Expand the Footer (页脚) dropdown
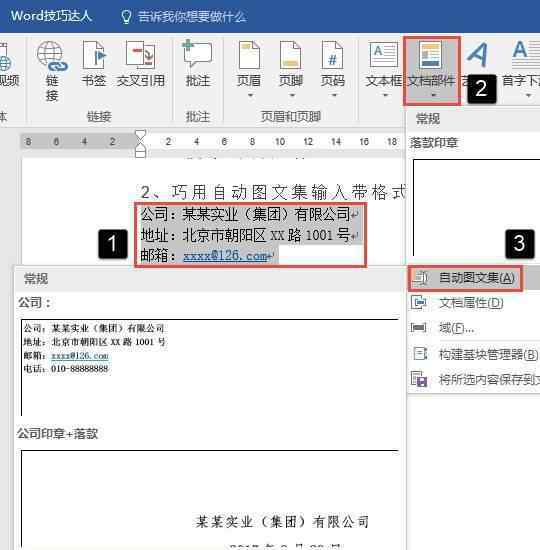Screen dimensions: 540x550 click(292, 95)
